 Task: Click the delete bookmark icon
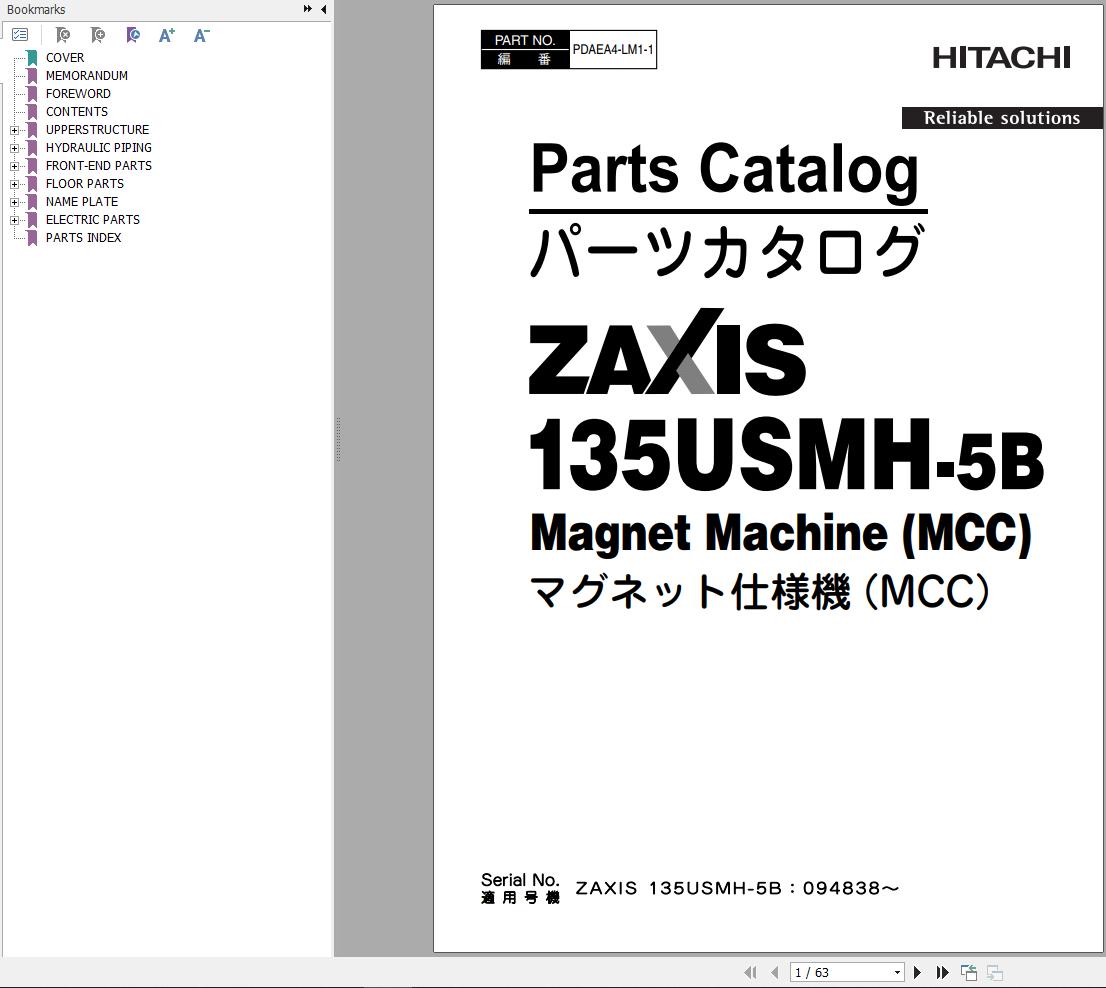pyautogui.click(x=62, y=35)
